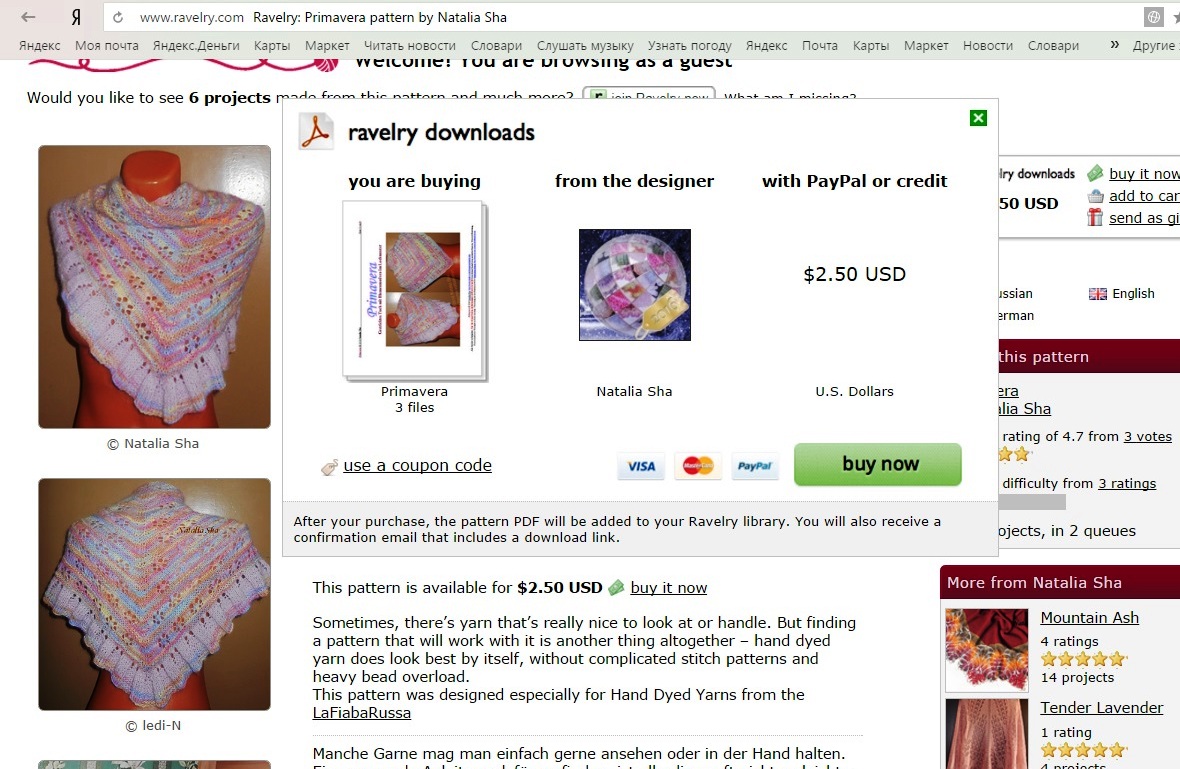Expand more bookmarks with the » chevron
Viewport: 1180px width, 769px height.
pyautogui.click(x=1115, y=45)
